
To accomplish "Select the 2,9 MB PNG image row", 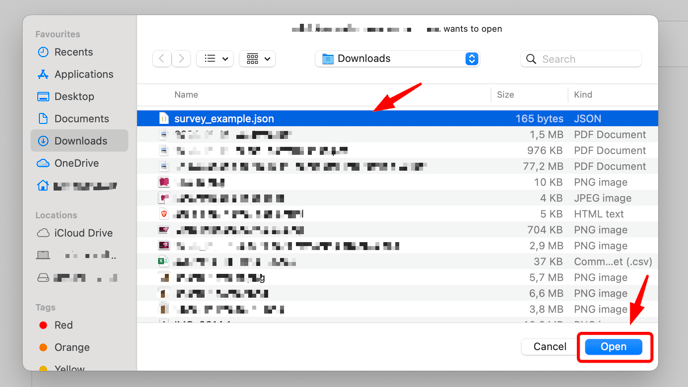I will click(x=398, y=246).
